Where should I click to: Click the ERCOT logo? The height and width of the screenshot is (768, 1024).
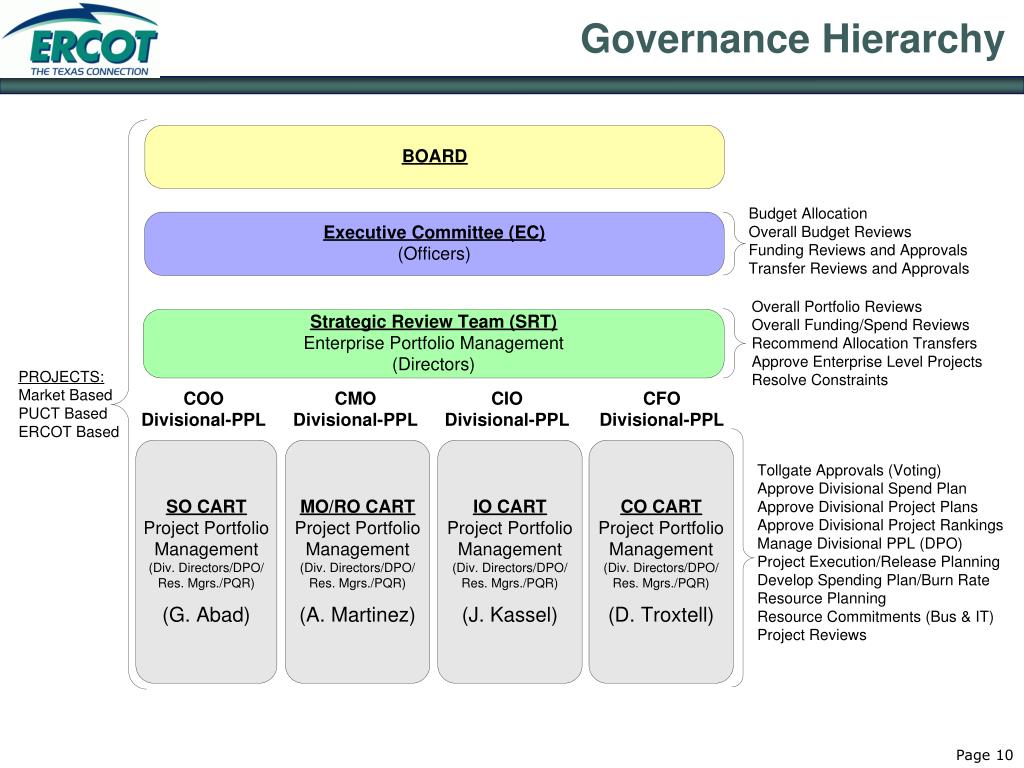(80, 40)
